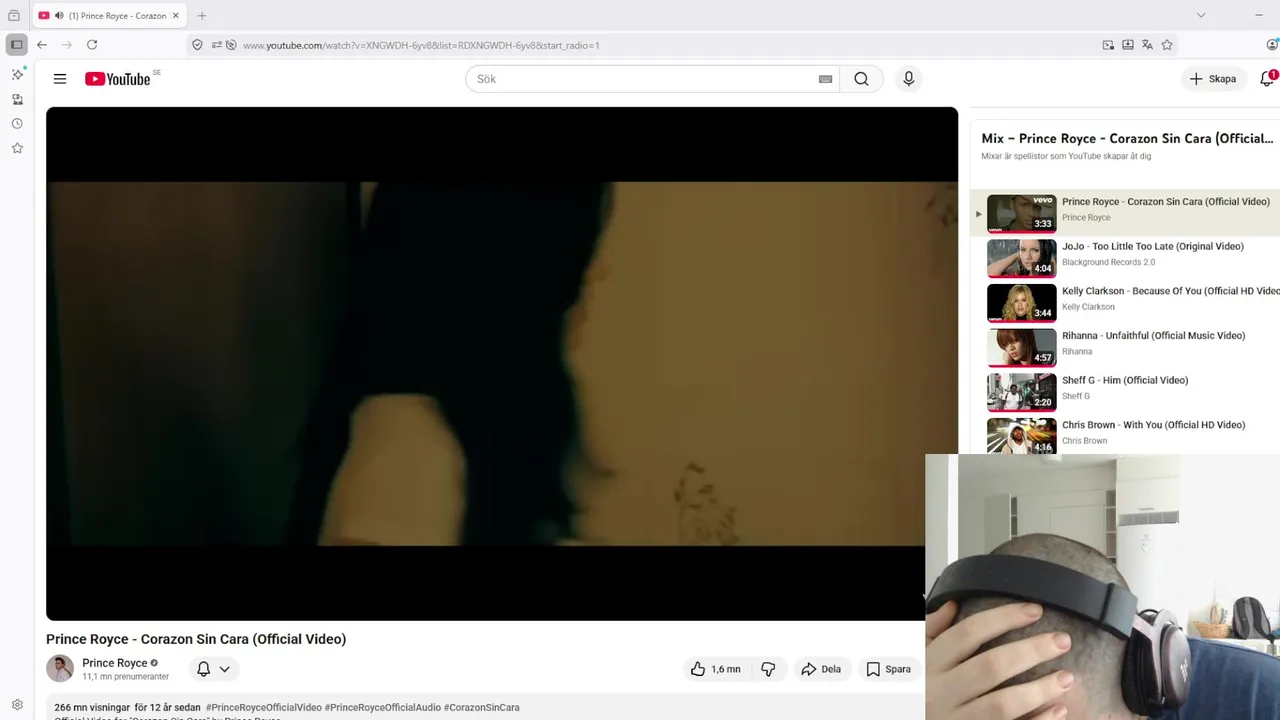Bookmark this page with the star icon
The image size is (1280, 720).
[x=1167, y=45]
